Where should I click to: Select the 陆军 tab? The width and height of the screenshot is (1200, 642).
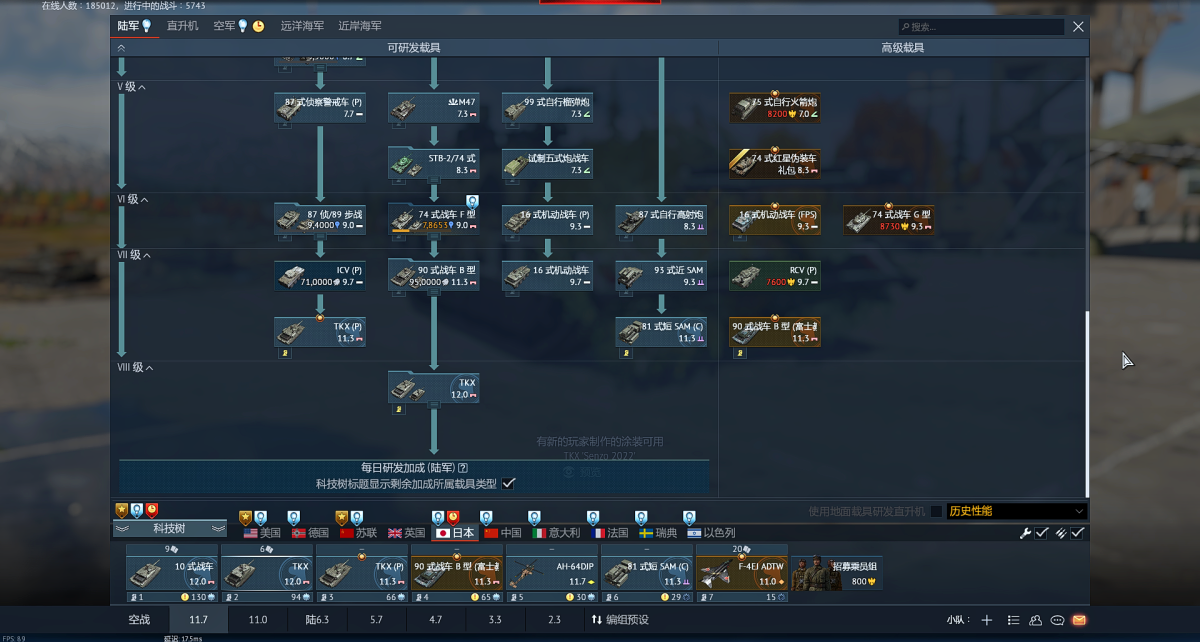point(134,26)
